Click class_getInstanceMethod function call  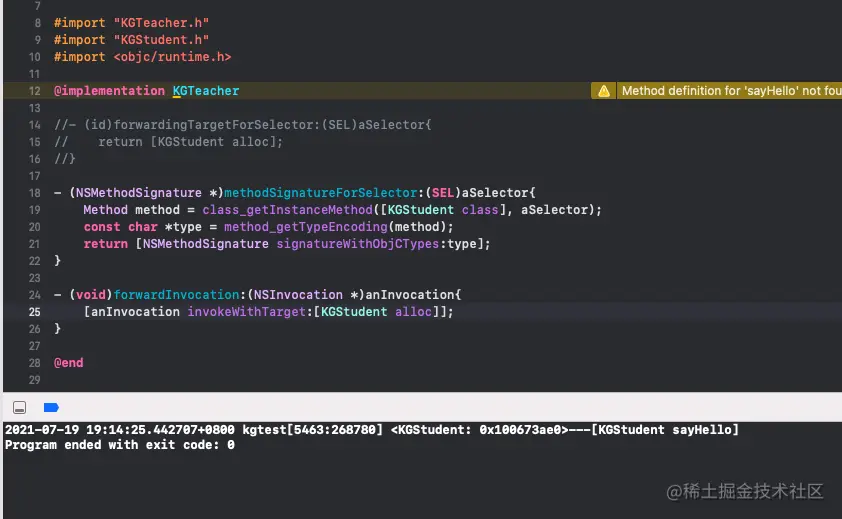(287, 210)
